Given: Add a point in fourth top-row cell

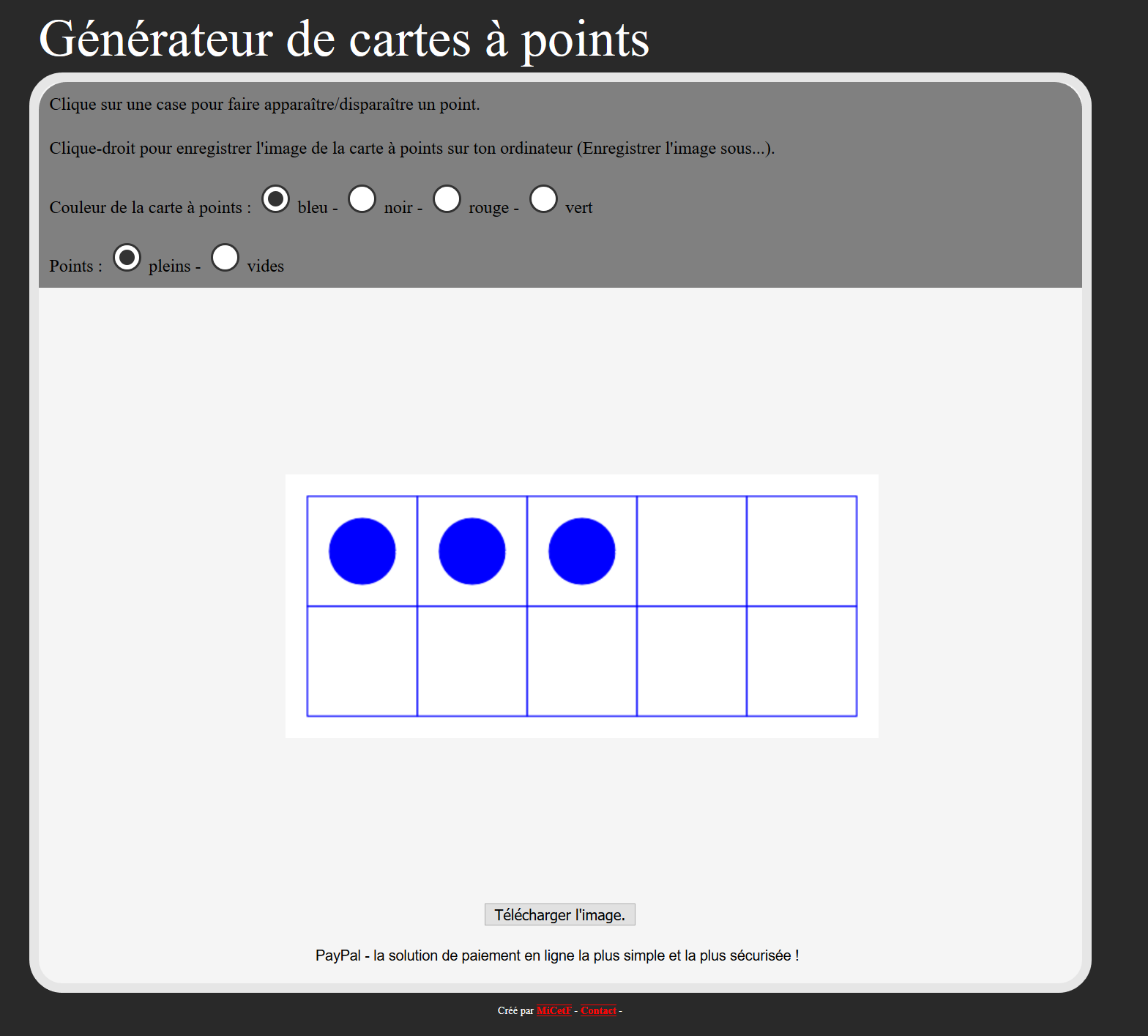Looking at the screenshot, I should tap(692, 551).
